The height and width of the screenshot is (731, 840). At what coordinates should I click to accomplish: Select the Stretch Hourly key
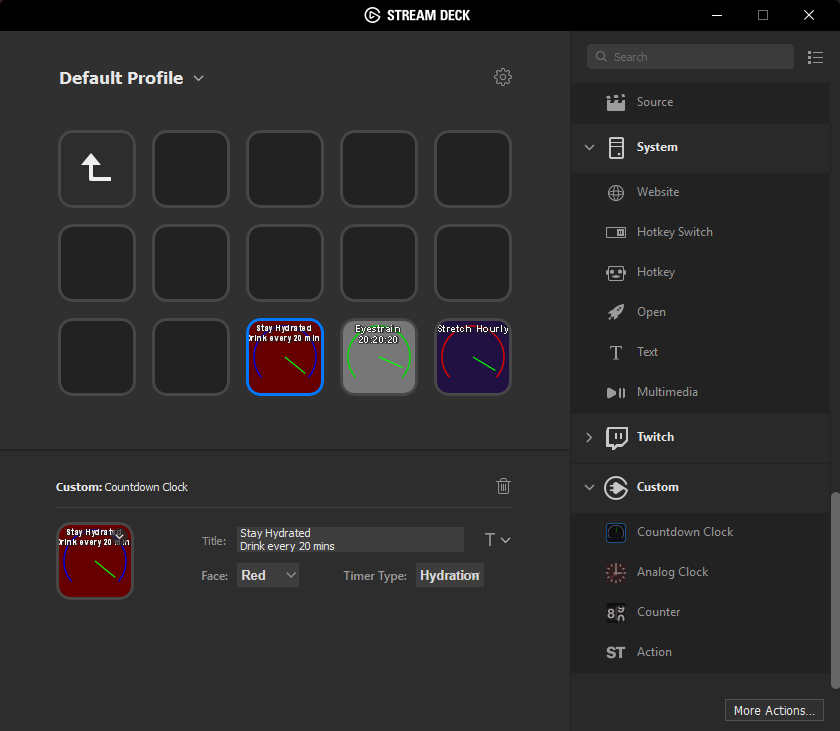(x=472, y=357)
